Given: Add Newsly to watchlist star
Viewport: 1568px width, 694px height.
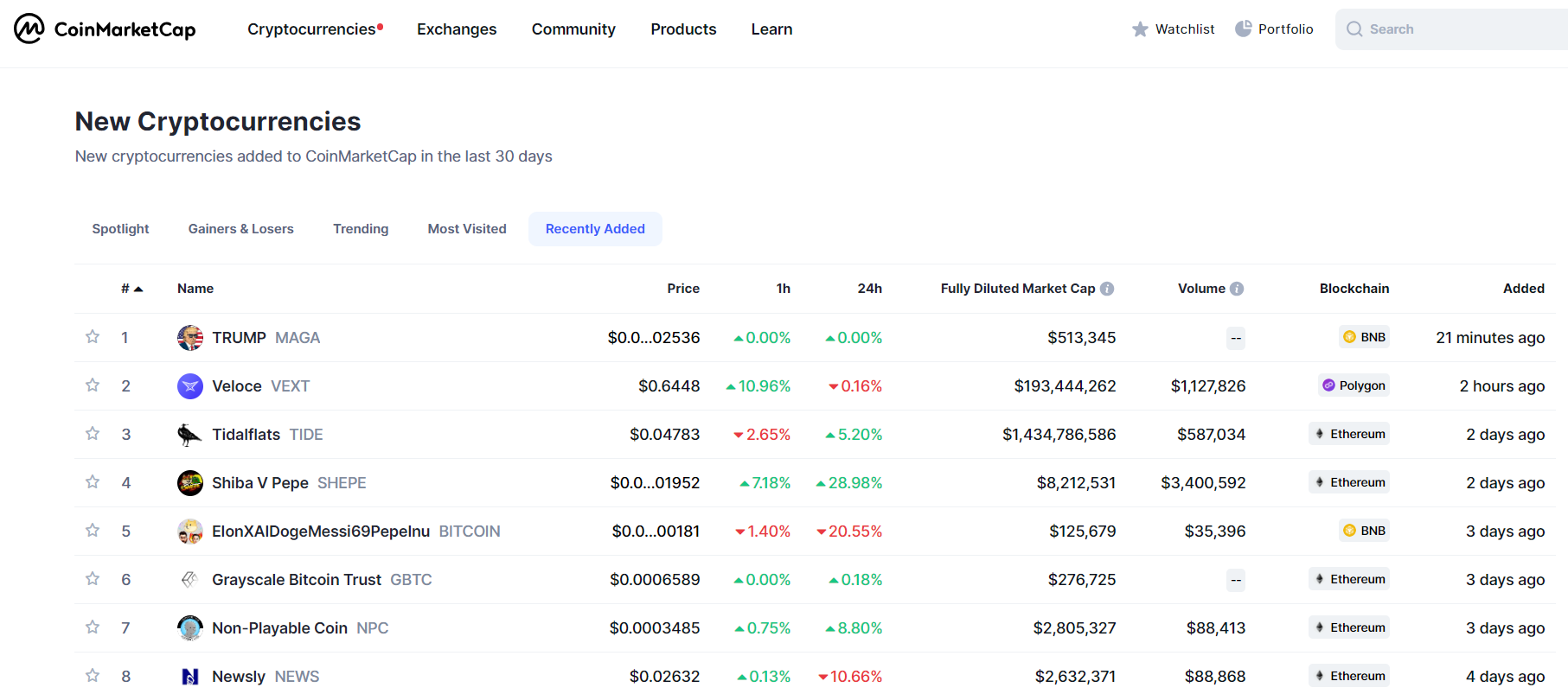Looking at the screenshot, I should tap(93, 675).
